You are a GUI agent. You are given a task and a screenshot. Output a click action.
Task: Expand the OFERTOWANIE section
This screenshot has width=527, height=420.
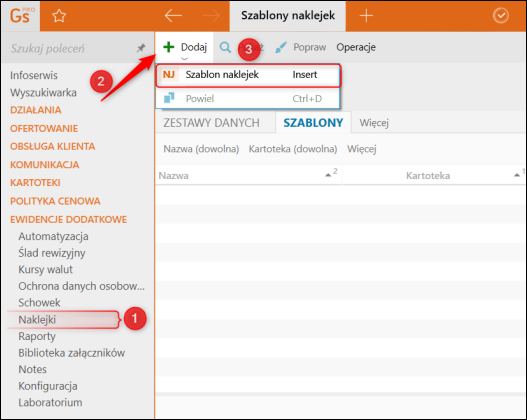(44, 128)
